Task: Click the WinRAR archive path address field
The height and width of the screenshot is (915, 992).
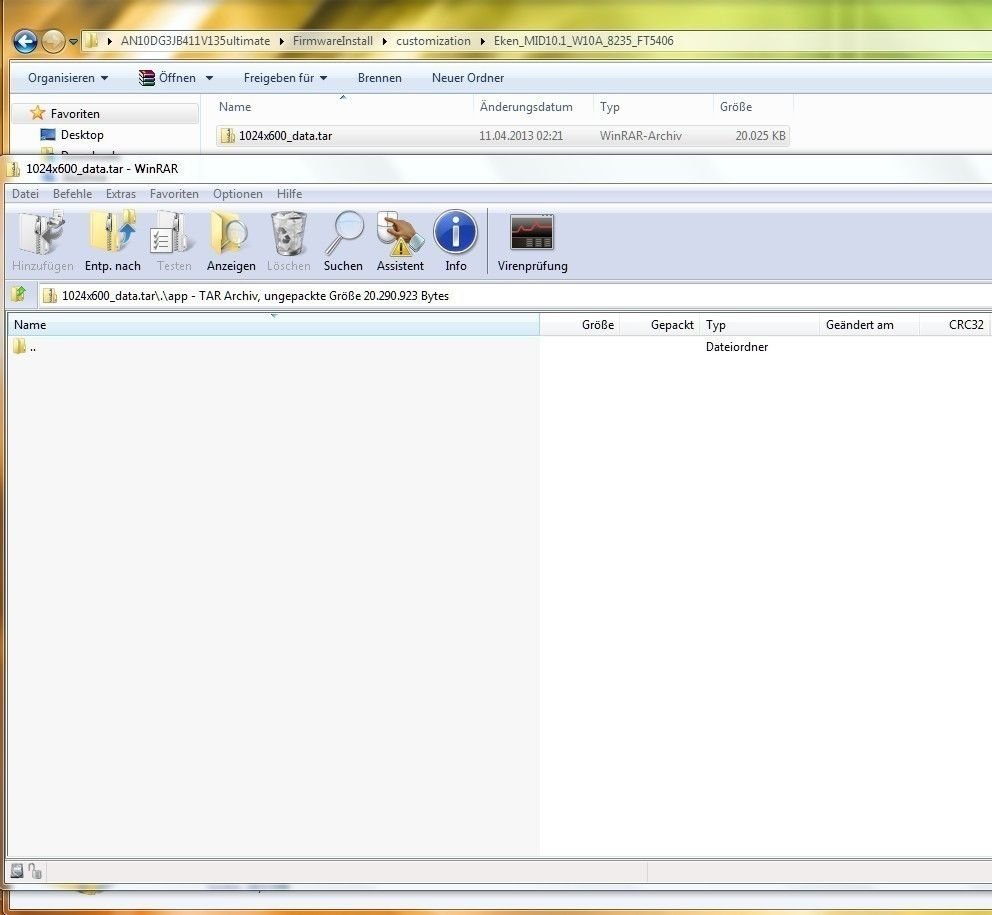Action: pyautogui.click(x=515, y=296)
